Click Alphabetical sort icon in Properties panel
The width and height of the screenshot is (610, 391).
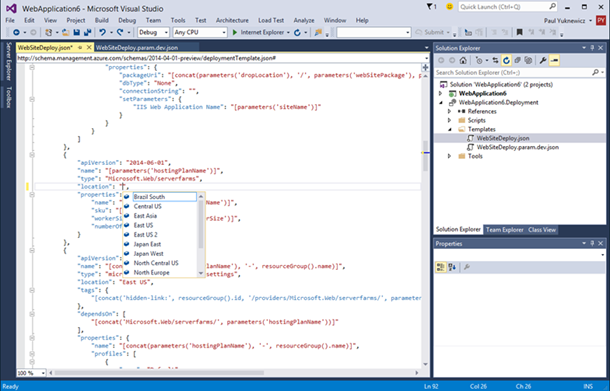pos(452,267)
